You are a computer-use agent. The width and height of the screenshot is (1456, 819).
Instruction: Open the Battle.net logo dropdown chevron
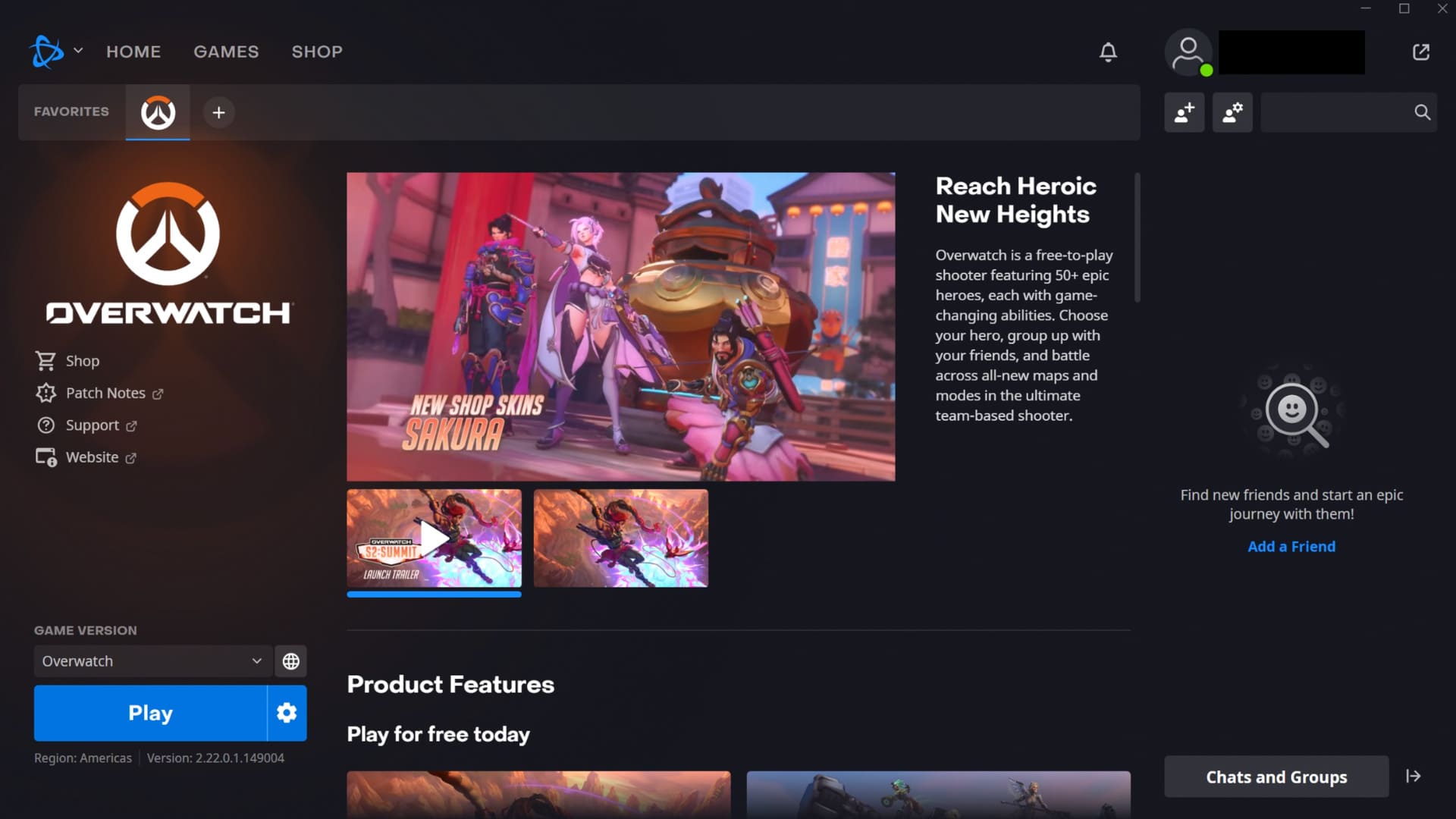point(77,51)
